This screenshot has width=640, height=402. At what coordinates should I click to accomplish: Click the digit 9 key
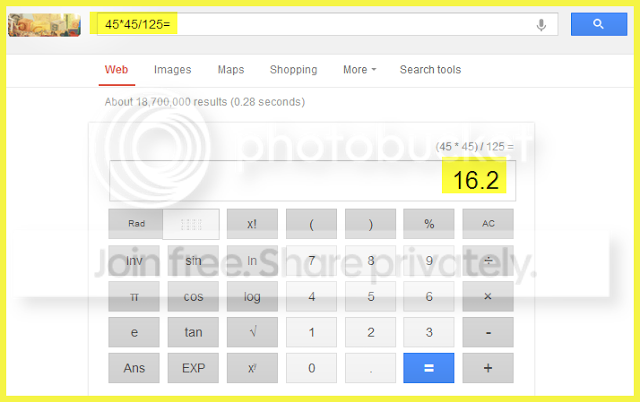(429, 260)
